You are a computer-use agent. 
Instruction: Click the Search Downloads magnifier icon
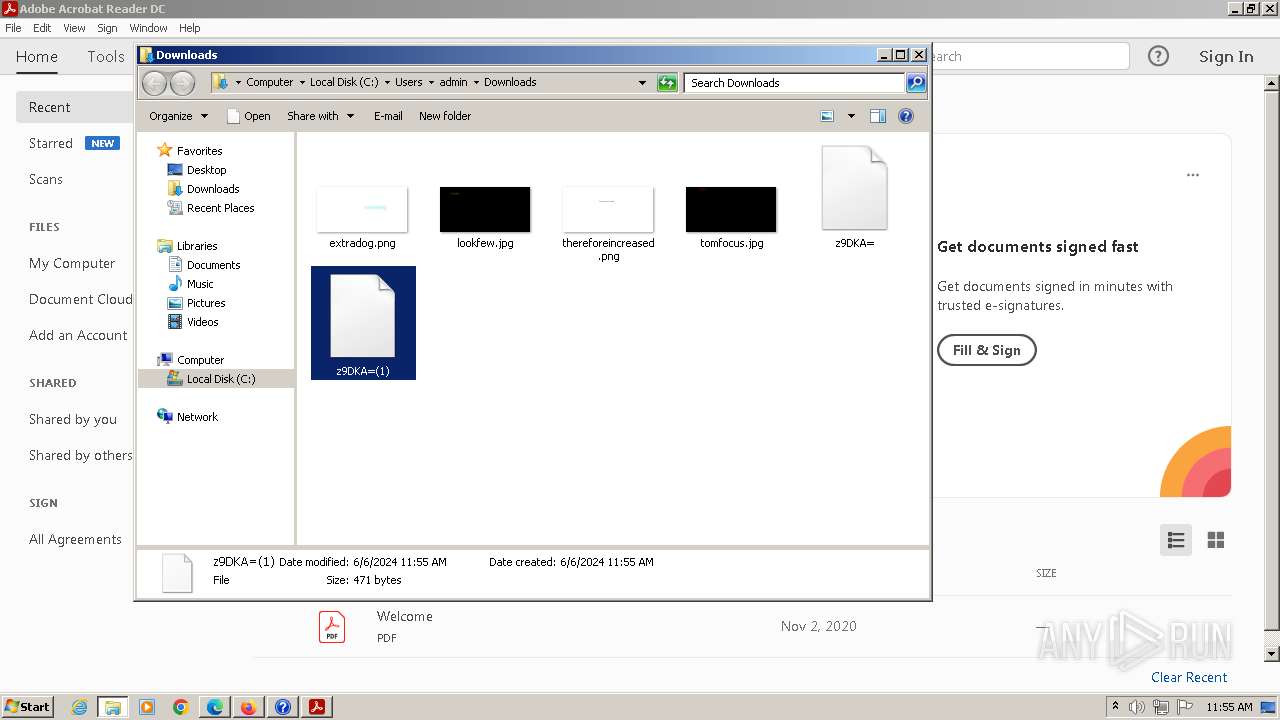click(916, 83)
